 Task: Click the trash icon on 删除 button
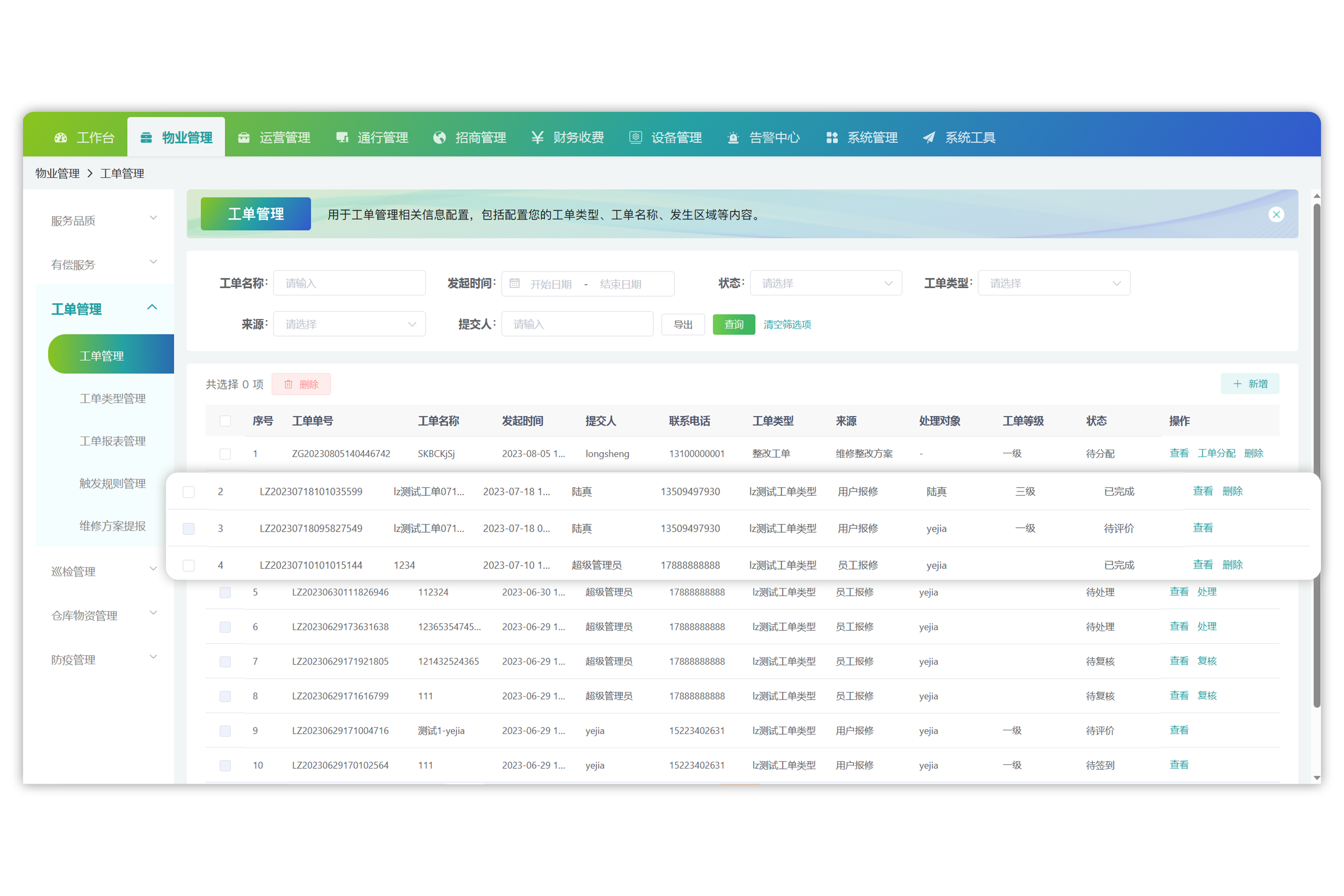289,384
